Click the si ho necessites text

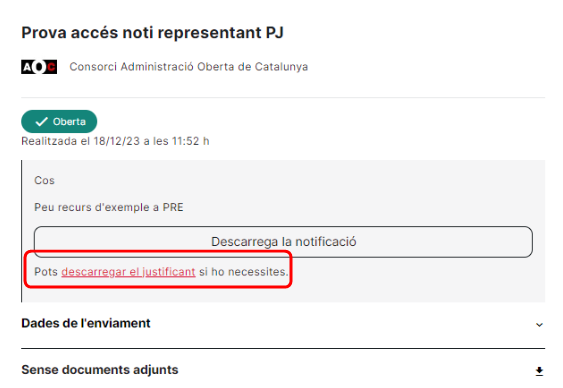pyautogui.click(x=244, y=272)
